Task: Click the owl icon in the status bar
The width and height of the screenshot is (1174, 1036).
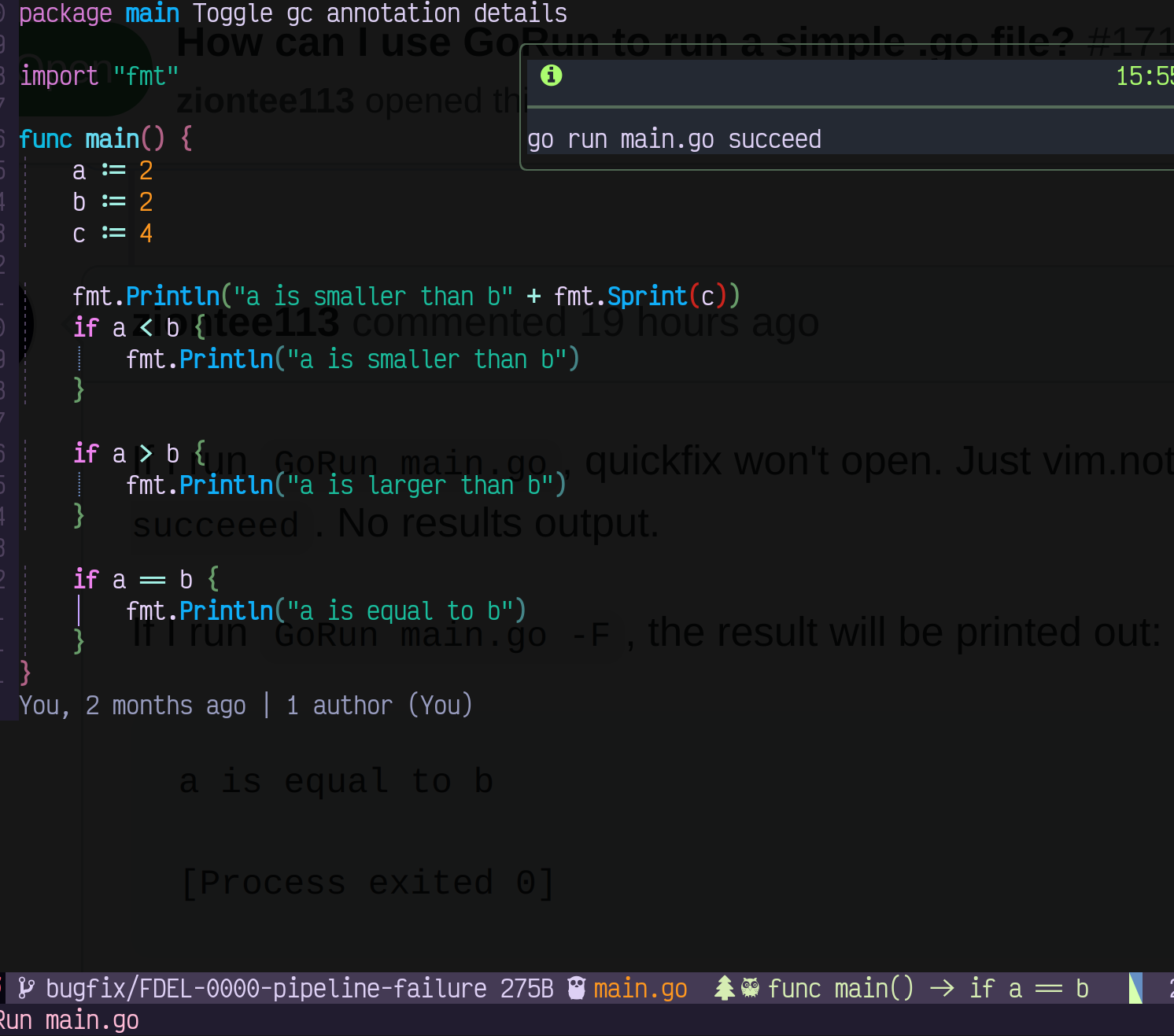Action: click(x=749, y=988)
